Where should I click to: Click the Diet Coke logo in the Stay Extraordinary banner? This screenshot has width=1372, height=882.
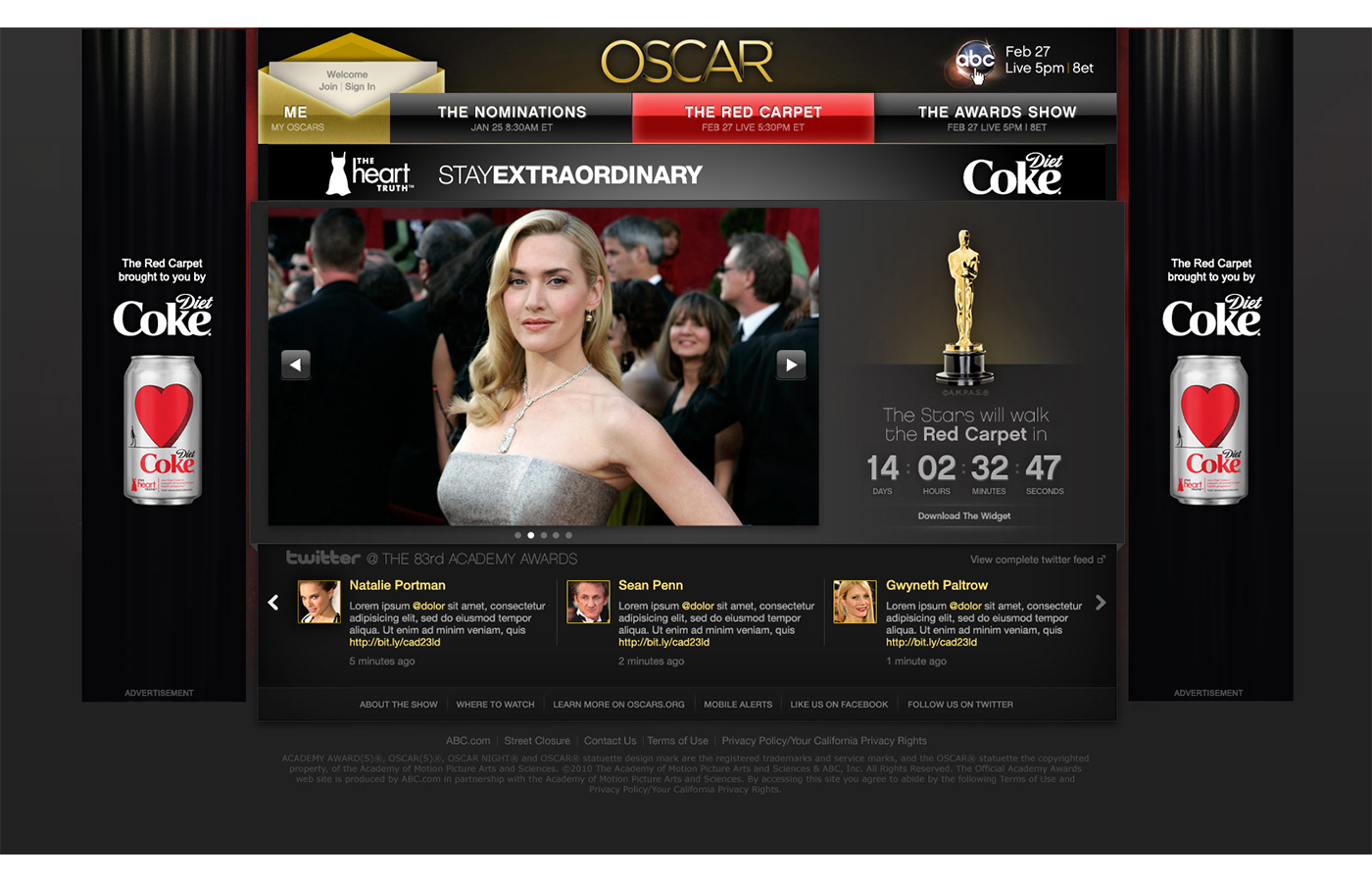[1012, 174]
